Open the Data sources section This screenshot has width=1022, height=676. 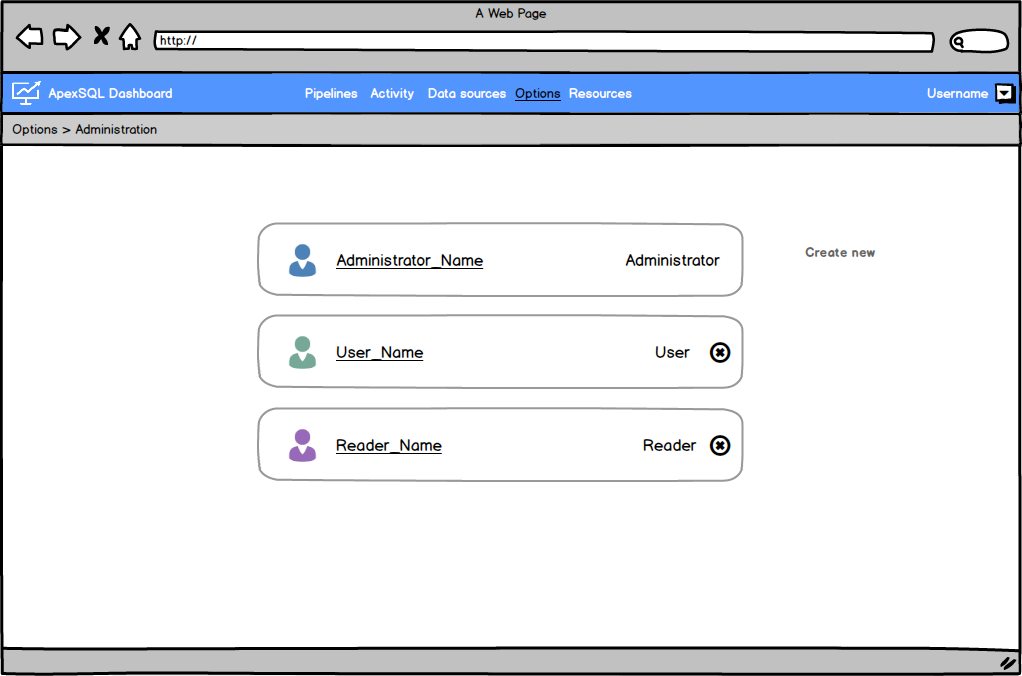tap(466, 93)
